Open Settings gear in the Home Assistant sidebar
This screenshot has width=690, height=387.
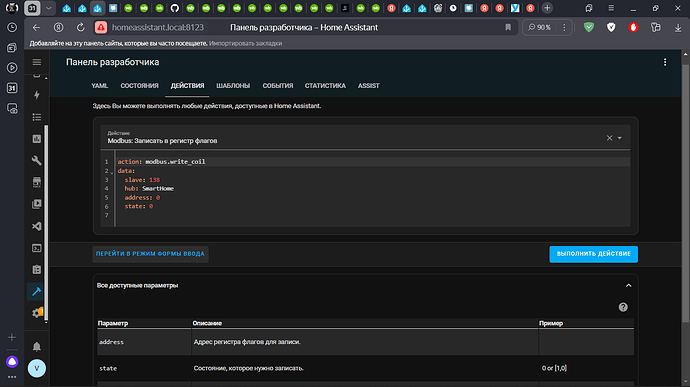[37, 313]
